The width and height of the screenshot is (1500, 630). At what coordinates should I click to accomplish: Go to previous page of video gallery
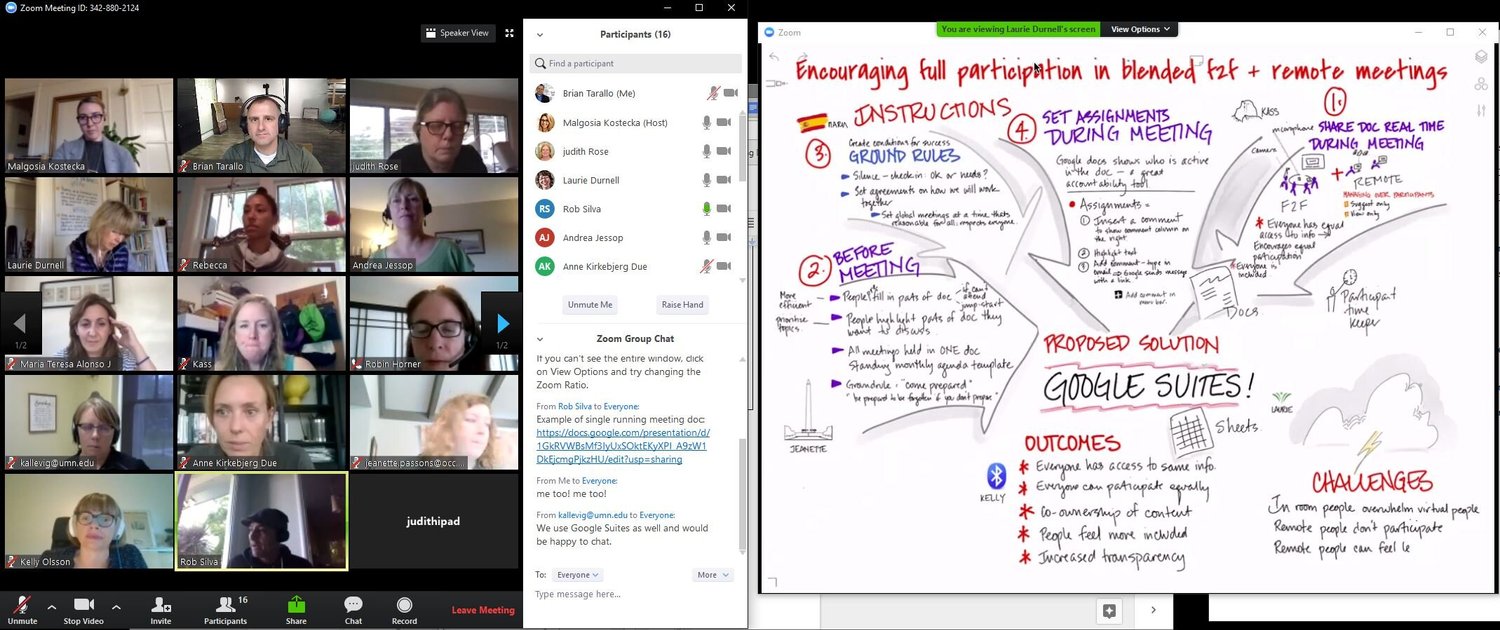(x=21, y=324)
